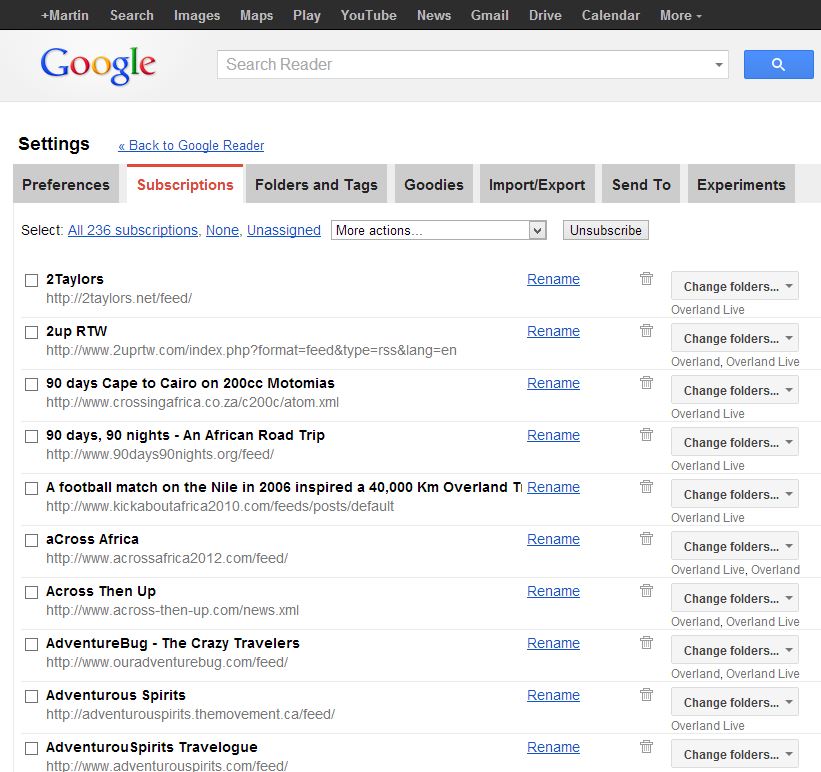
Task: Click trash icon for AdventurouSpirits Travelogue
Action: 647,746
